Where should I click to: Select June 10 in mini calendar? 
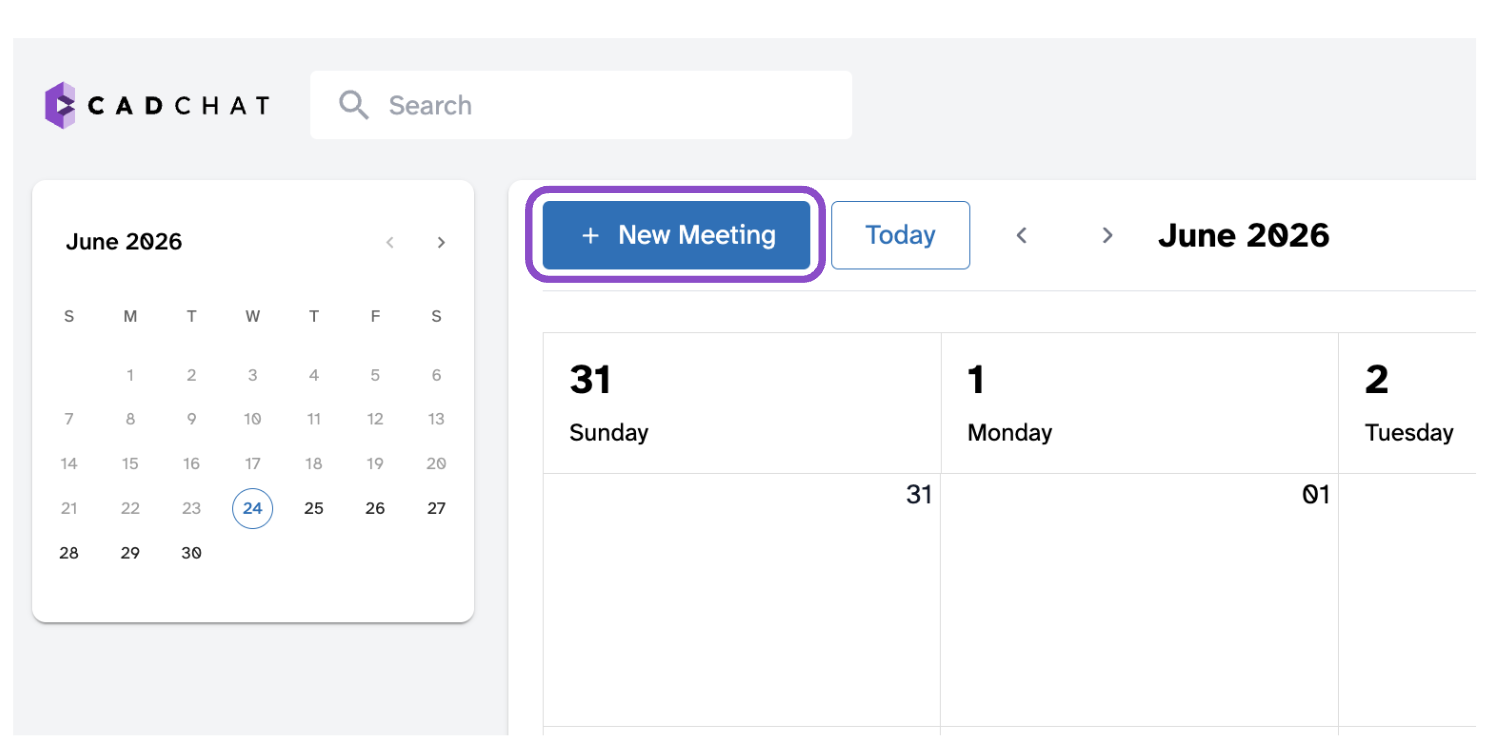[x=252, y=419]
